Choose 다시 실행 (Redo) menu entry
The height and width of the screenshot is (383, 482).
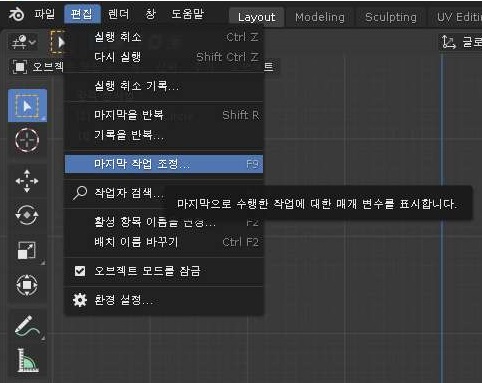pyautogui.click(x=164, y=57)
